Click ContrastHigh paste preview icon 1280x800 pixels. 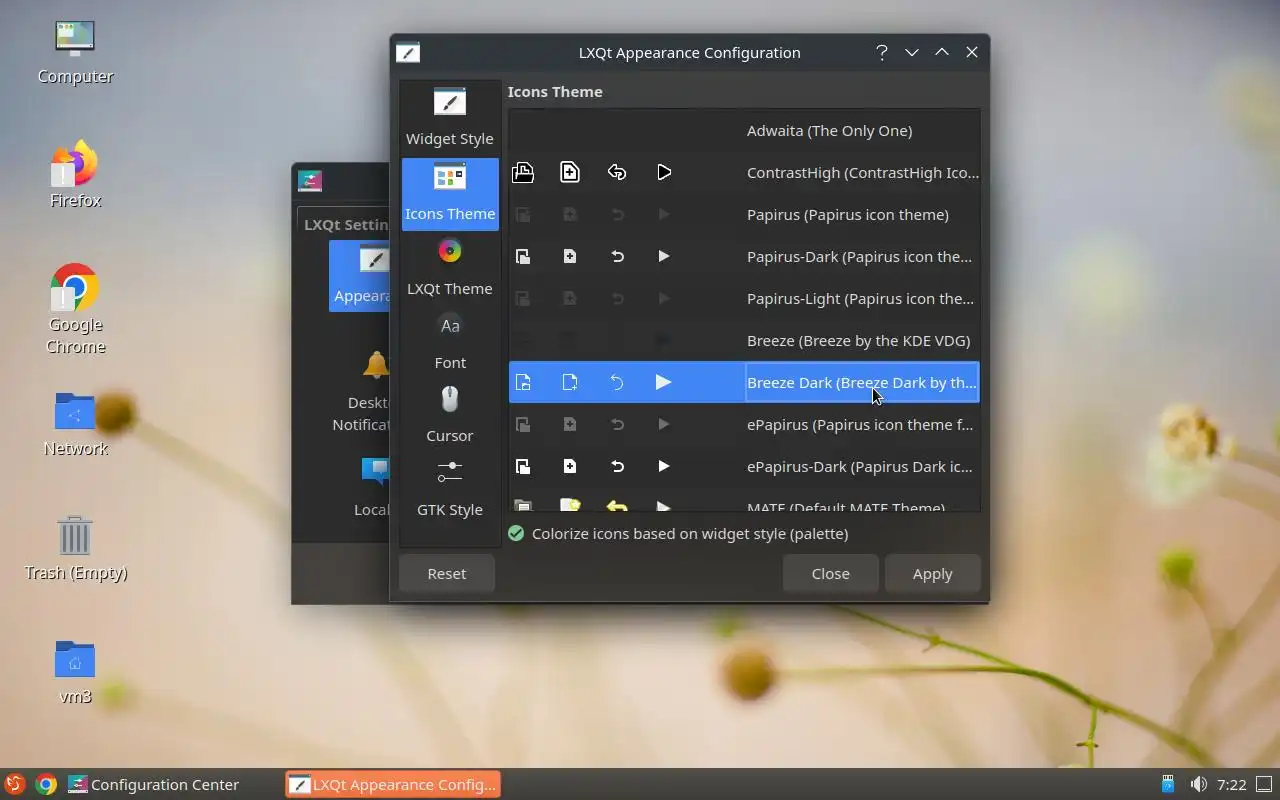(522, 172)
